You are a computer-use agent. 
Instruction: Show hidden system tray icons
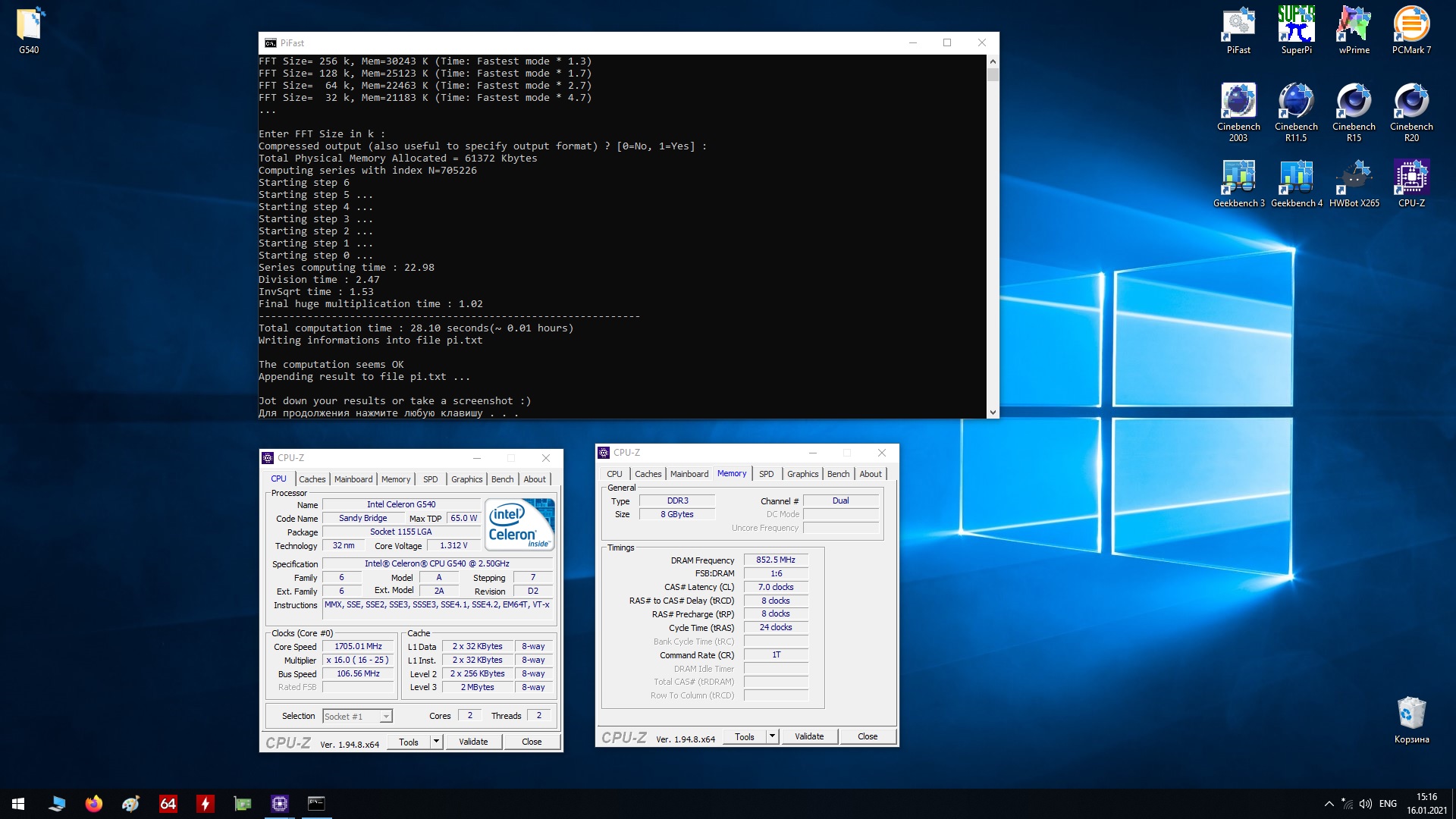coord(1329,804)
